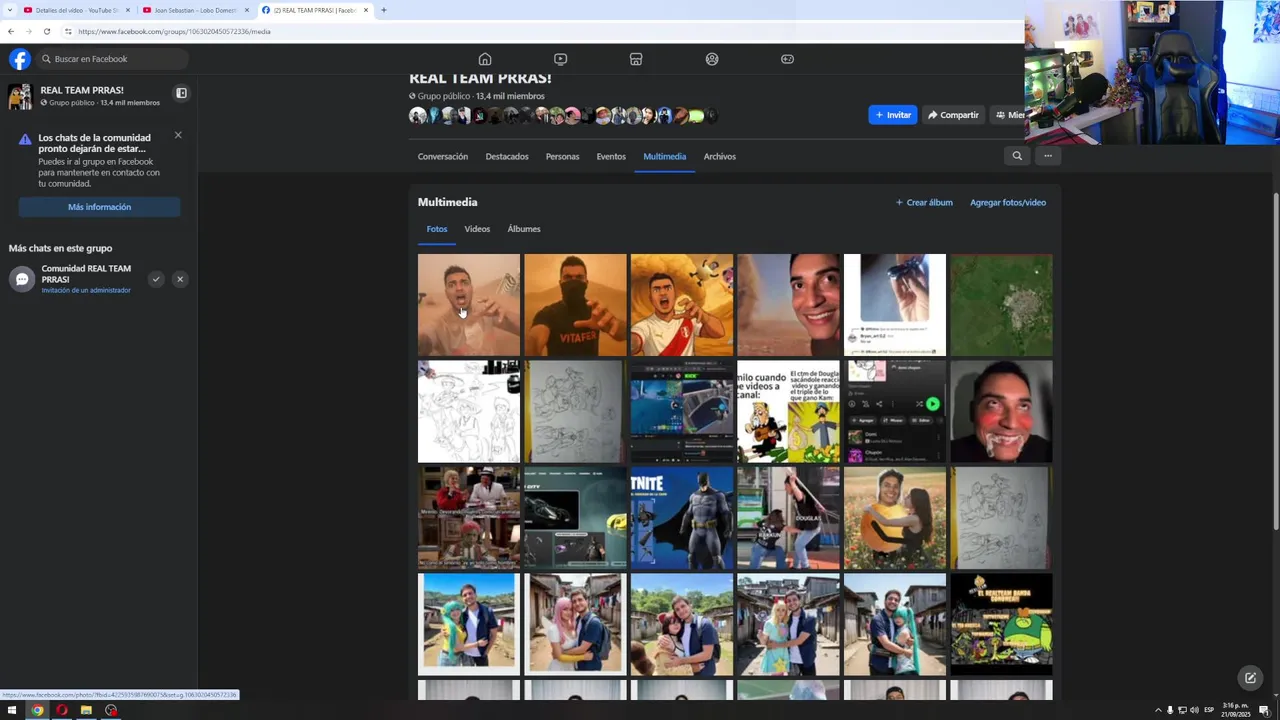1280x720 pixels.
Task: Open the El Realteam banda green cartoon photo
Action: [x=1001, y=624]
